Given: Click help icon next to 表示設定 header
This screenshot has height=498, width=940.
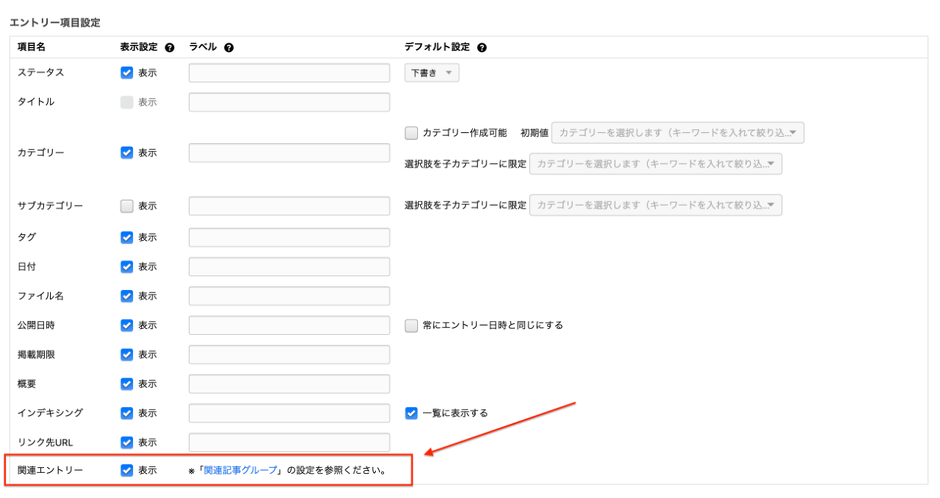Looking at the screenshot, I should point(169,48).
